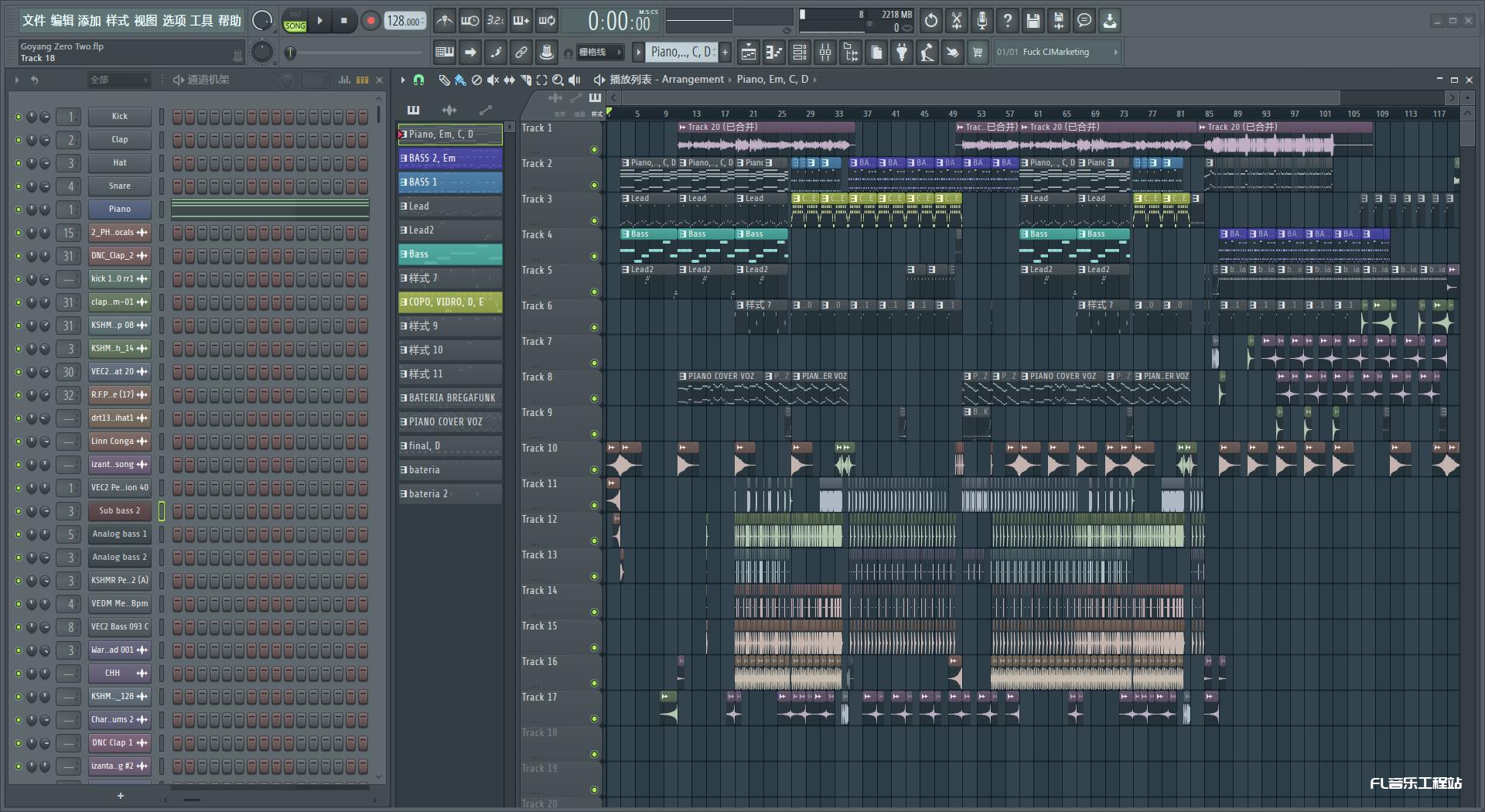Expand the arrow after Piano, Em, C, D

[x=814, y=80]
